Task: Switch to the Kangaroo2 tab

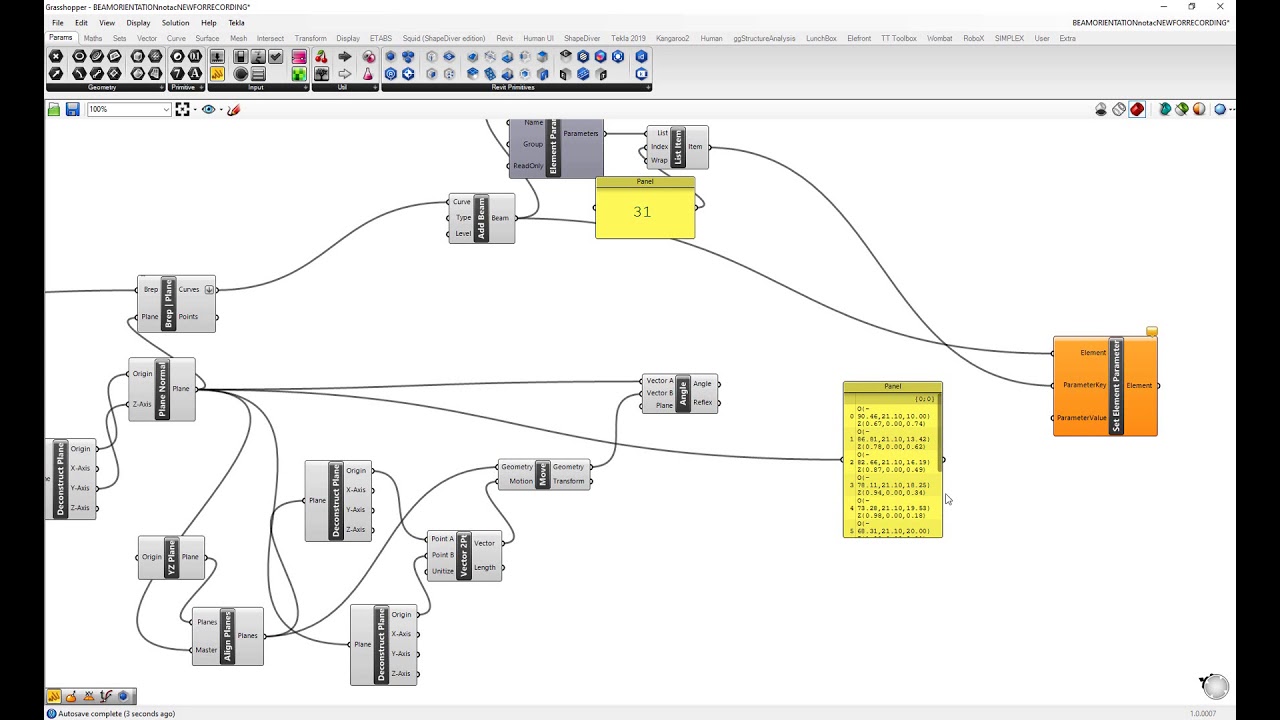Action: coord(672,38)
